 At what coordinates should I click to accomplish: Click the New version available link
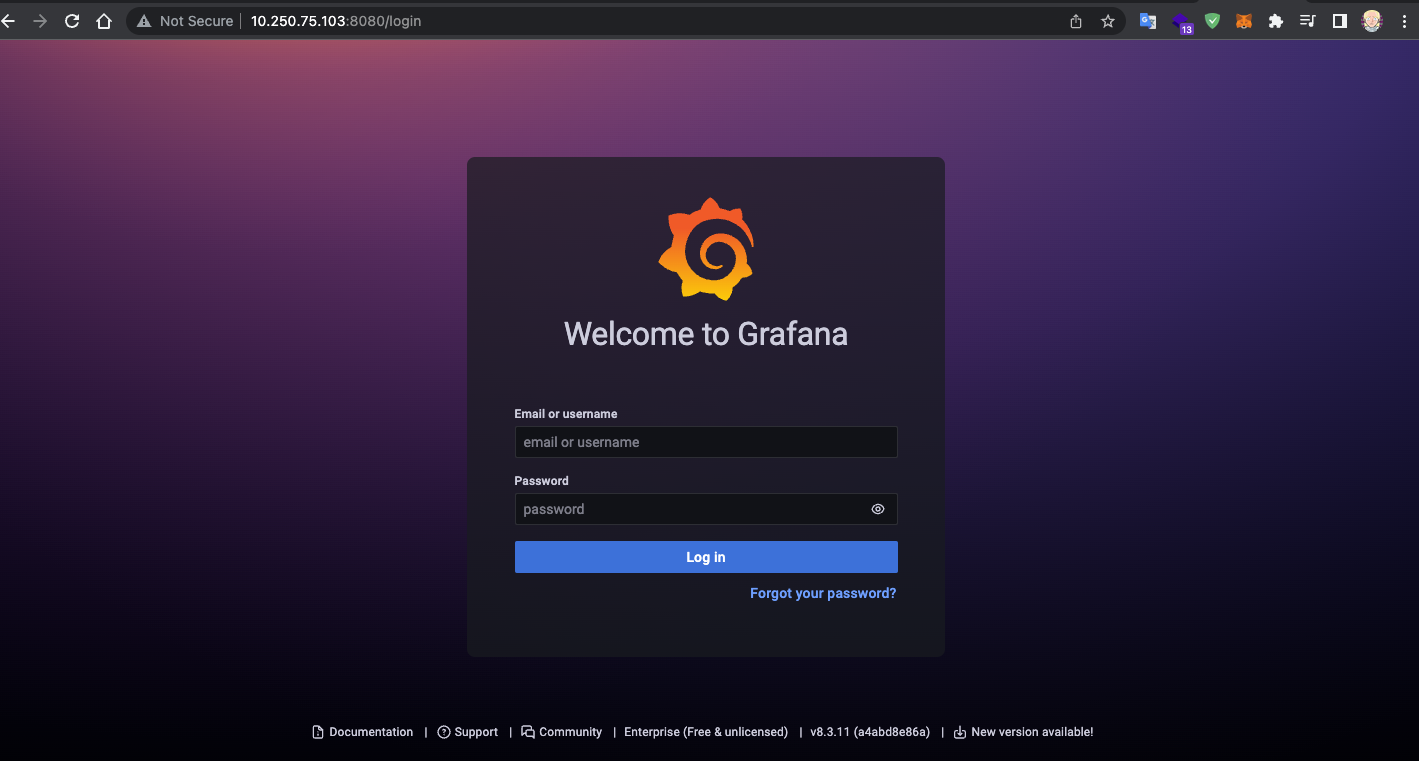(x=1023, y=732)
